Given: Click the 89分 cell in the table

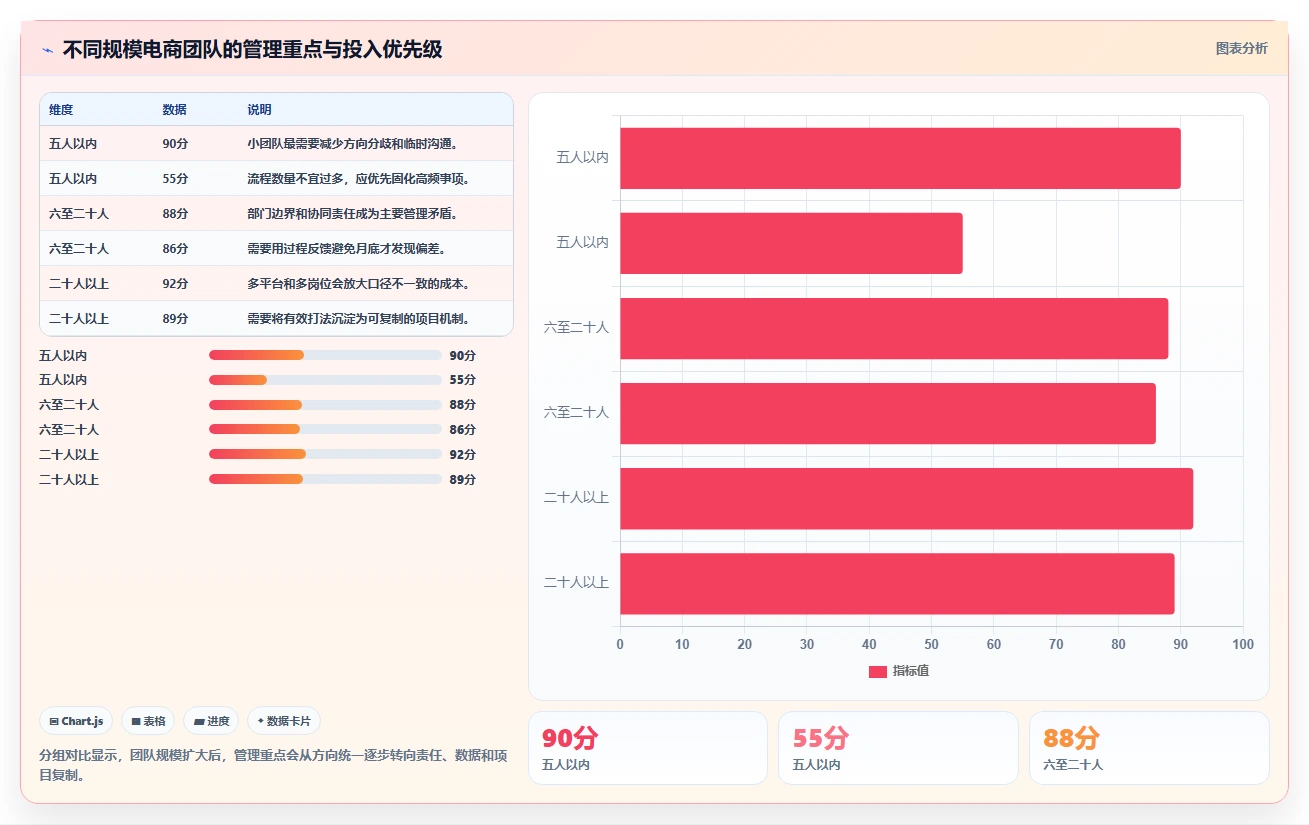Looking at the screenshot, I should click(x=175, y=319).
